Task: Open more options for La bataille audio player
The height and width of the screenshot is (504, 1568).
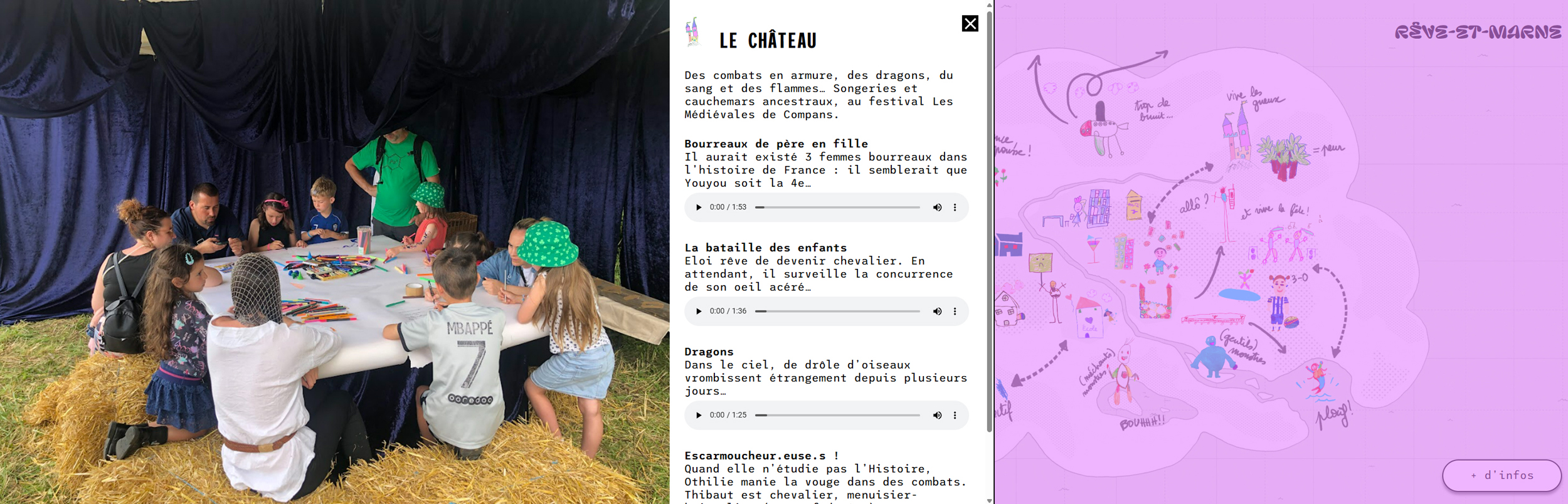Action: pyautogui.click(x=955, y=312)
